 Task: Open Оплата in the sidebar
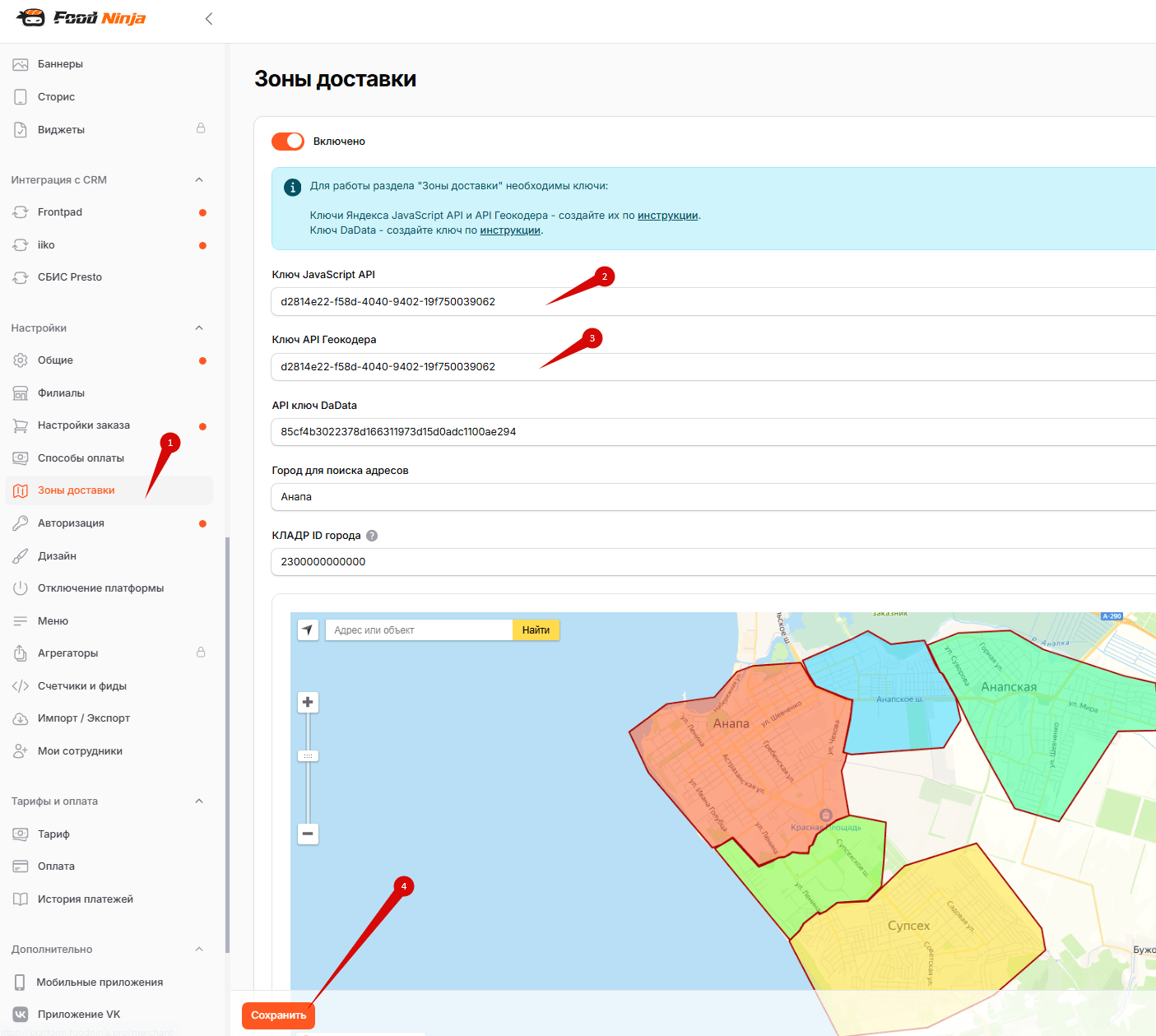109,866
